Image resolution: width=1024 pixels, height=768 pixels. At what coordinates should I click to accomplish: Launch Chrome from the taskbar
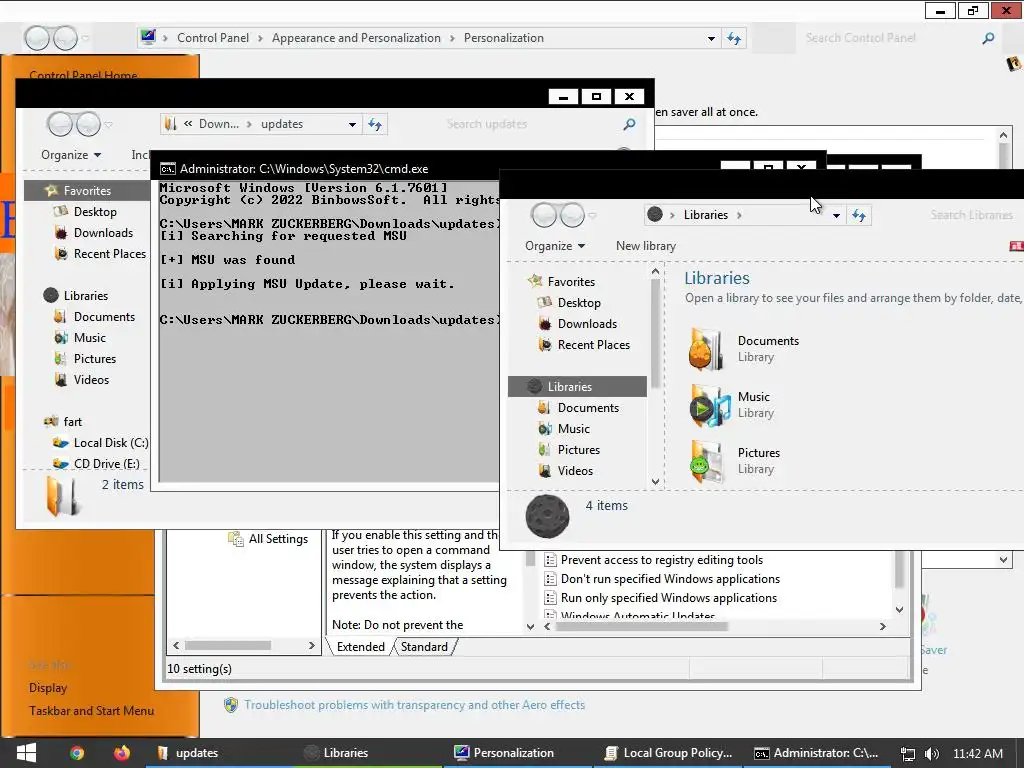77,753
